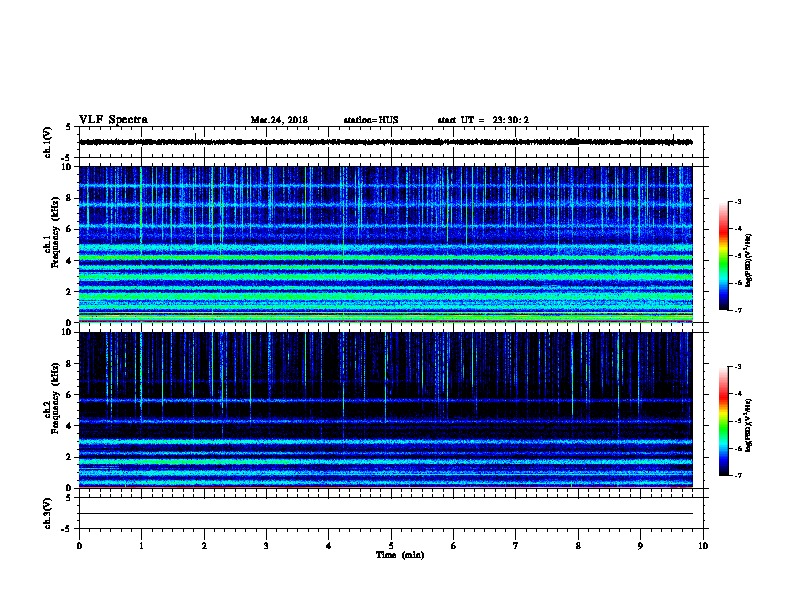
Task: Click the ch.1 log(PSD) color scale units label
Action: tap(749, 260)
